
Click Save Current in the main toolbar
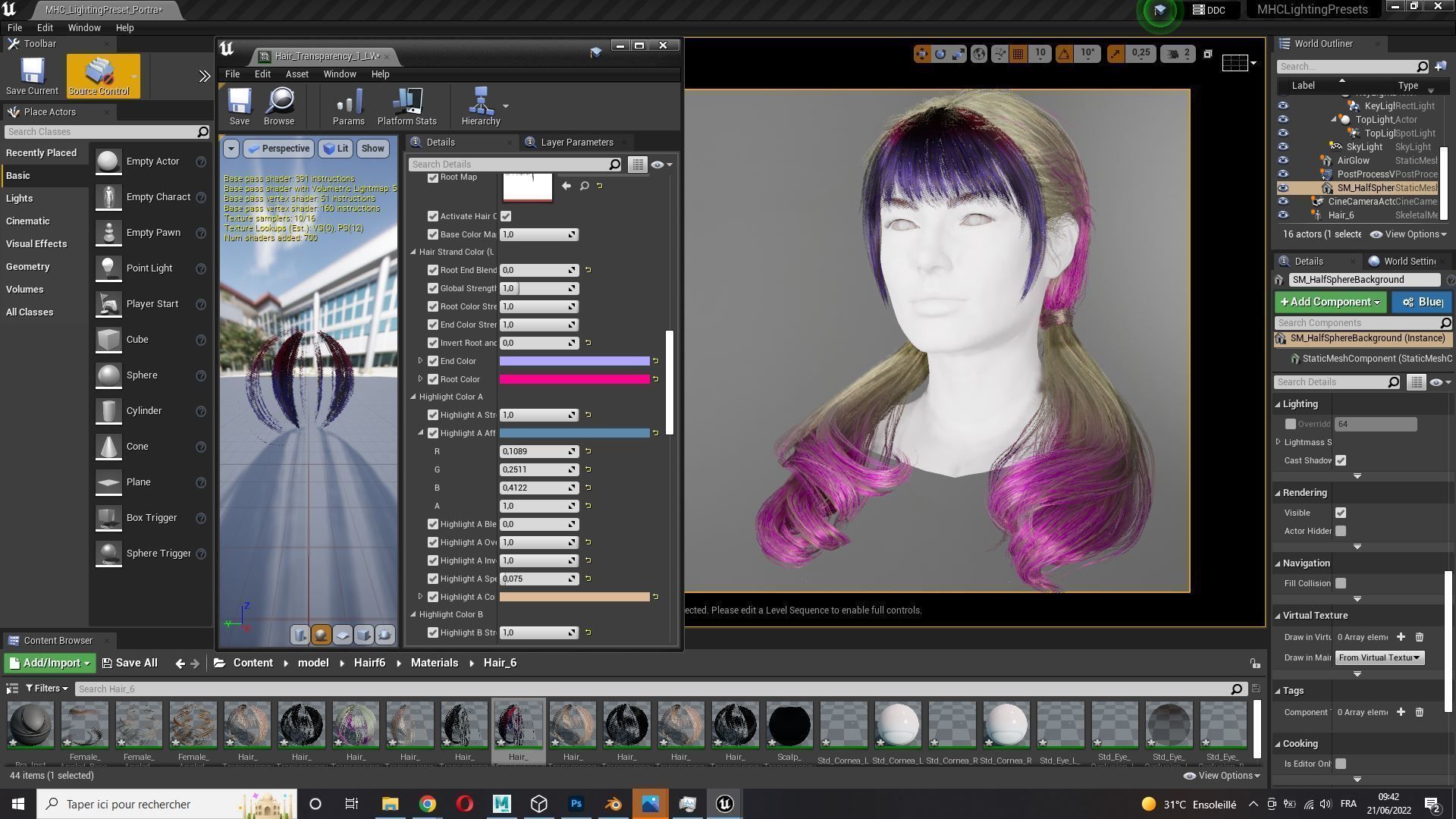32,76
